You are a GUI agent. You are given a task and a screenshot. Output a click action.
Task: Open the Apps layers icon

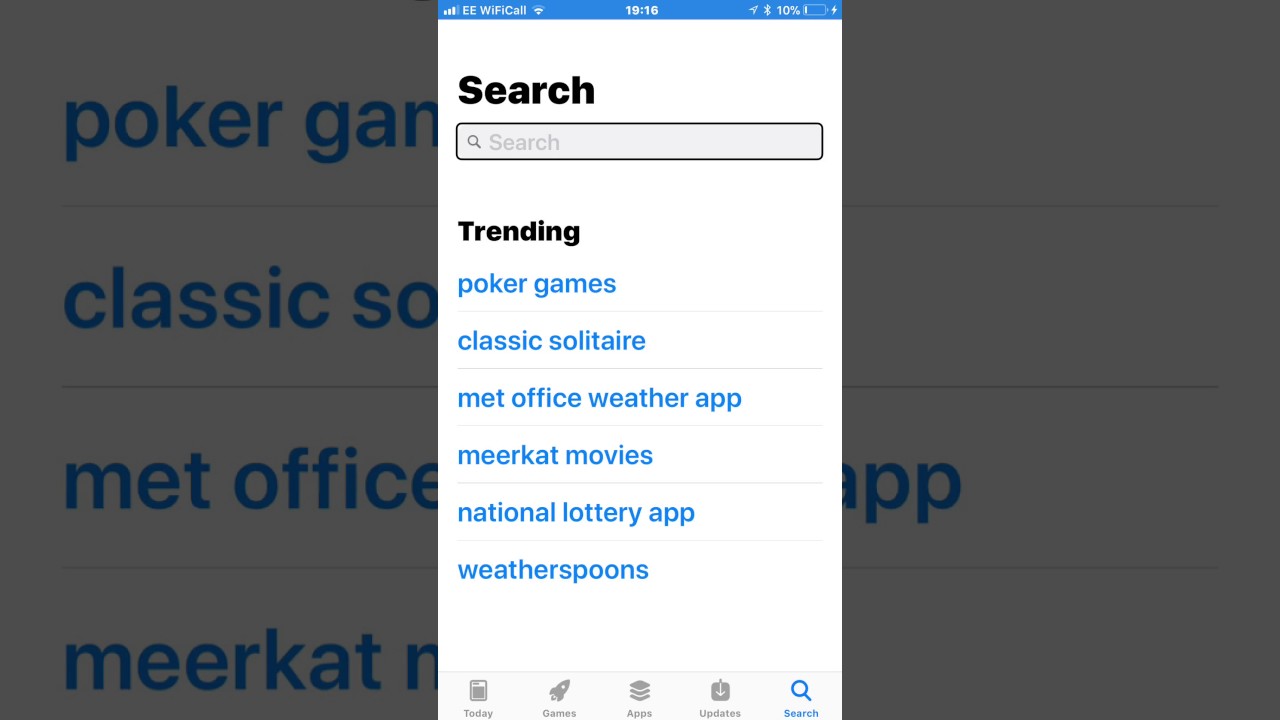pyautogui.click(x=640, y=691)
